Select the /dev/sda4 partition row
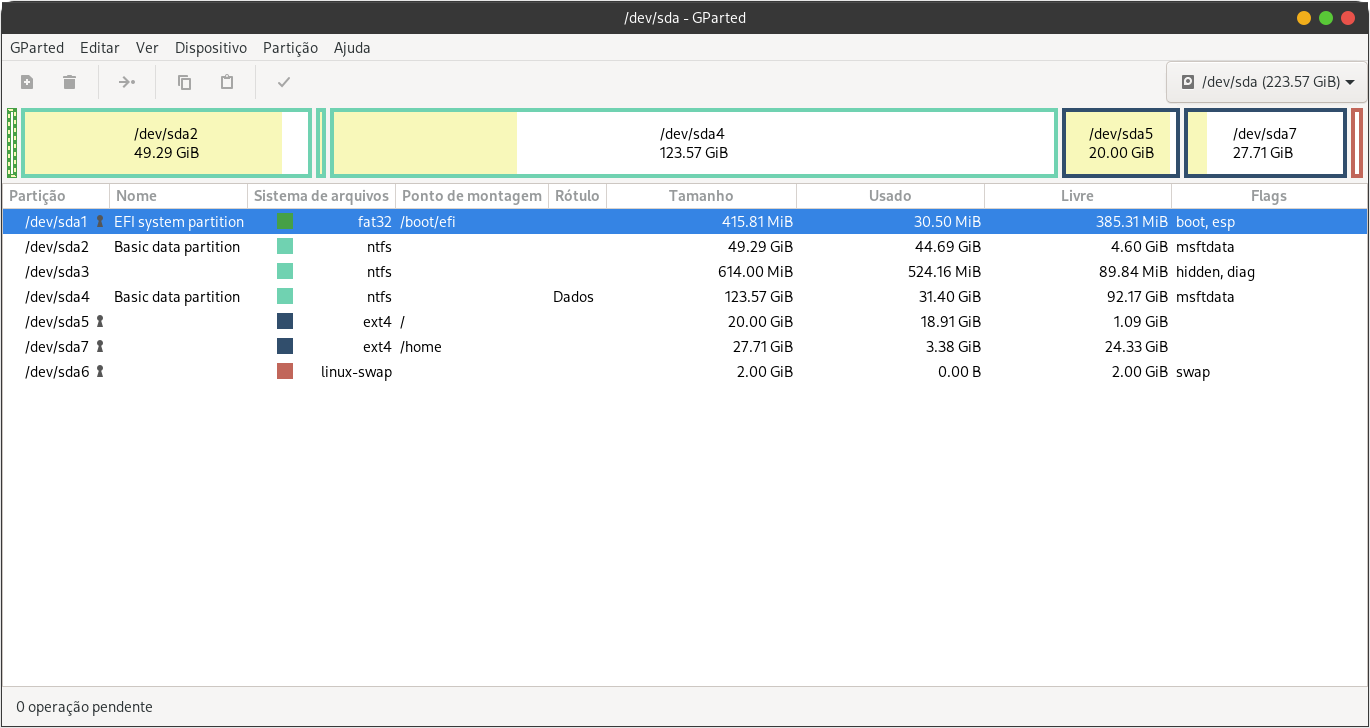This screenshot has height=728, width=1370. click(685, 297)
